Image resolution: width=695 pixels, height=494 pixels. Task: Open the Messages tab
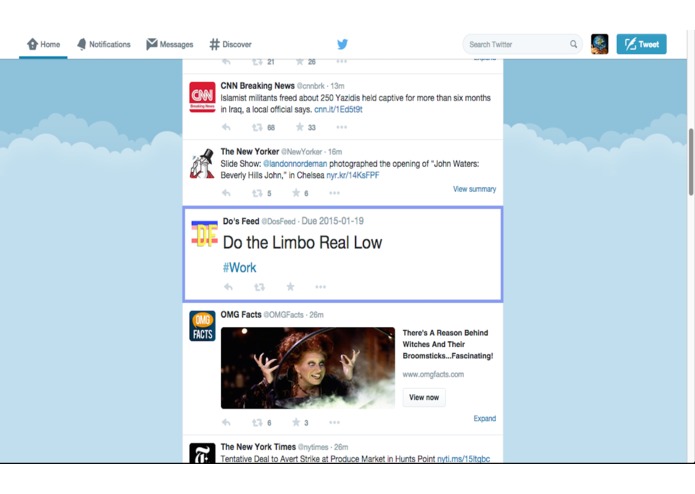click(x=170, y=44)
